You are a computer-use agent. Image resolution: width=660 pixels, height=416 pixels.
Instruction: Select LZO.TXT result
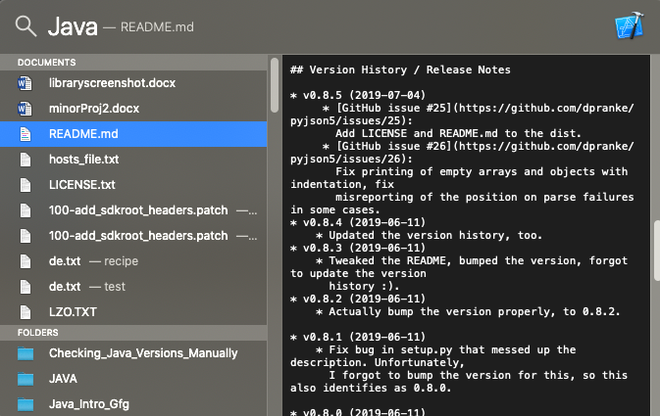coord(133,312)
